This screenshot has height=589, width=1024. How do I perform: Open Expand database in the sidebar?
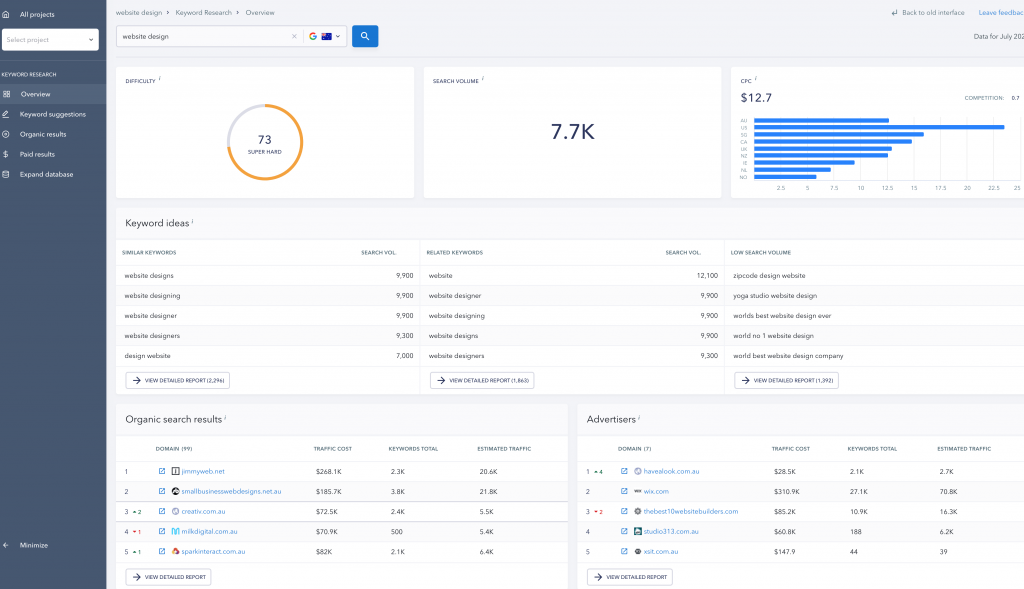pos(46,174)
